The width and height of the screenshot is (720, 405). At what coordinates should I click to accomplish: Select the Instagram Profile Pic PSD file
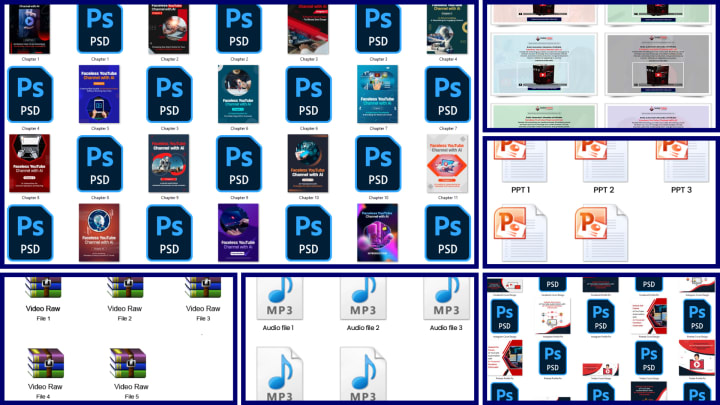tap(601, 316)
